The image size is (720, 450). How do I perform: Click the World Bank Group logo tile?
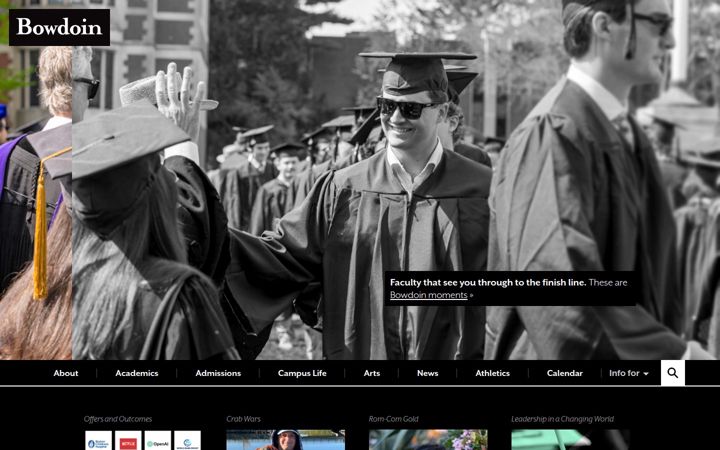187,440
